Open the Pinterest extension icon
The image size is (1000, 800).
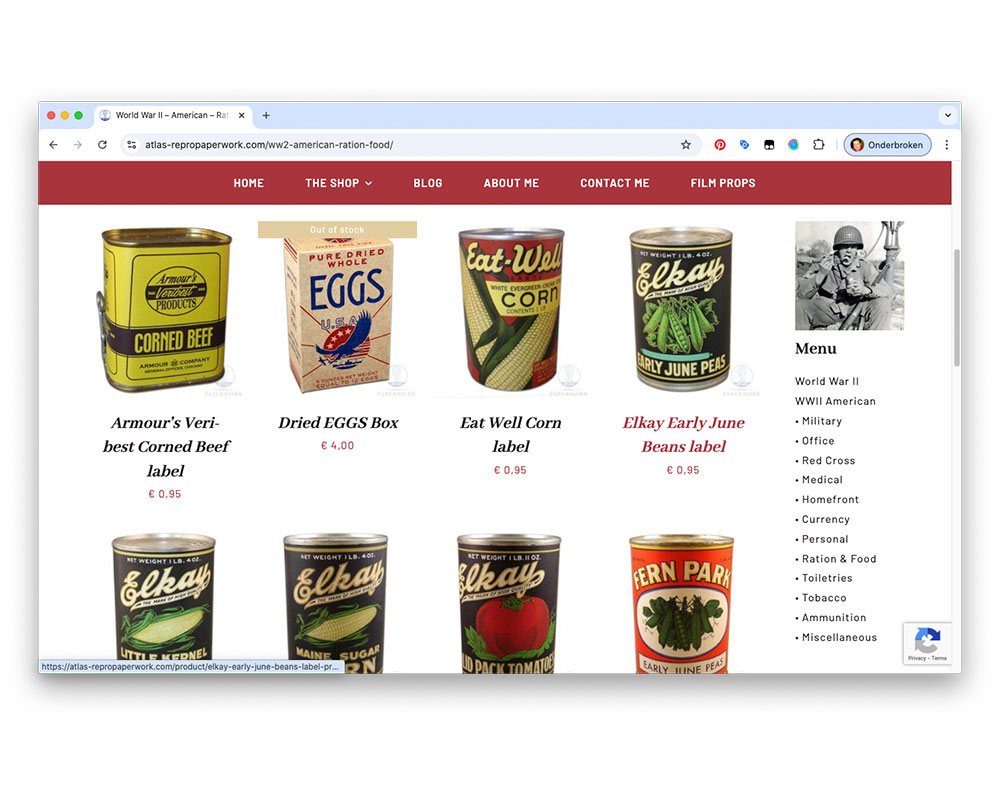coord(720,145)
